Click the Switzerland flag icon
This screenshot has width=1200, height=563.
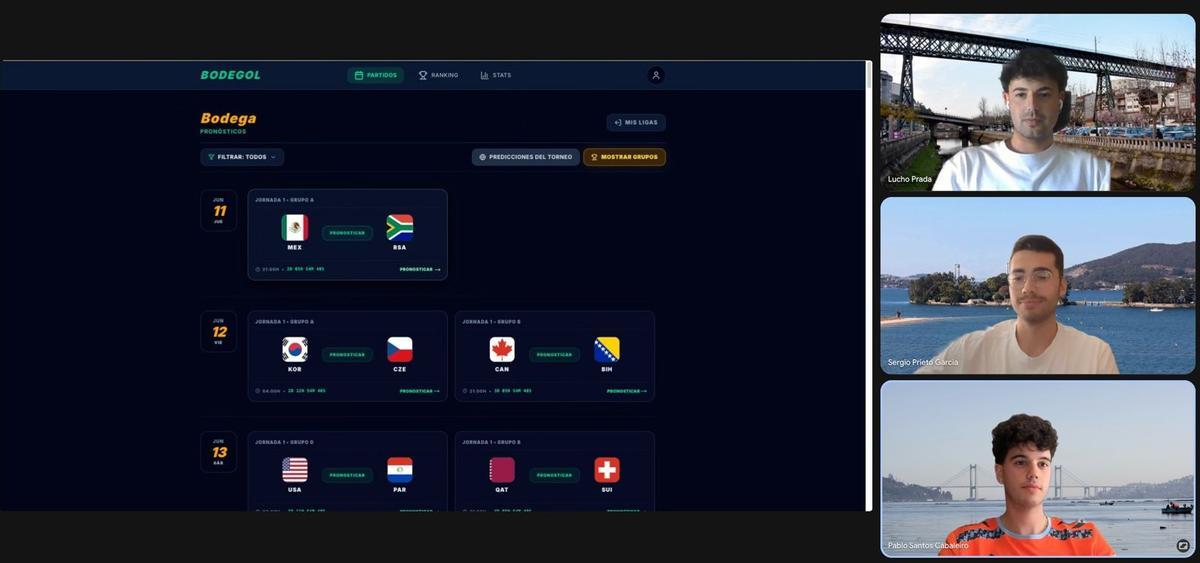(x=607, y=470)
